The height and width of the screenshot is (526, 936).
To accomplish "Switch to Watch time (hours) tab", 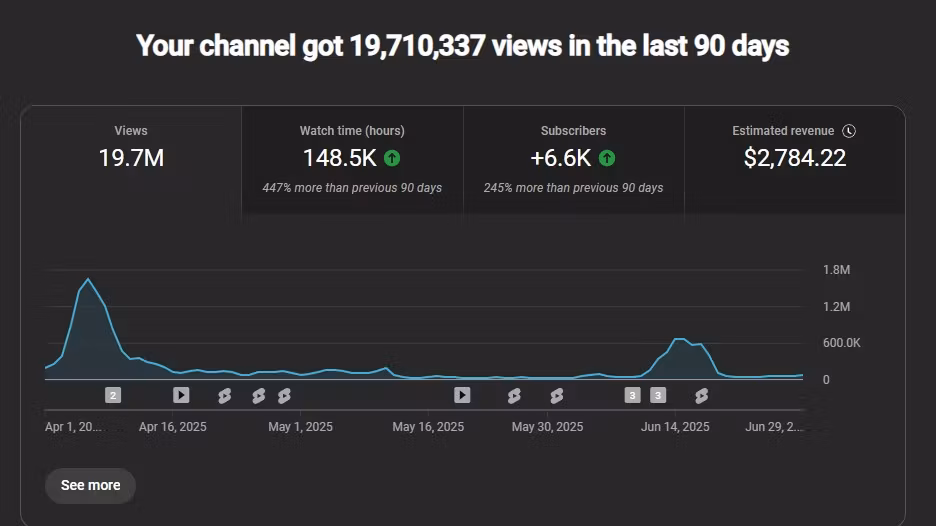I will [352, 159].
